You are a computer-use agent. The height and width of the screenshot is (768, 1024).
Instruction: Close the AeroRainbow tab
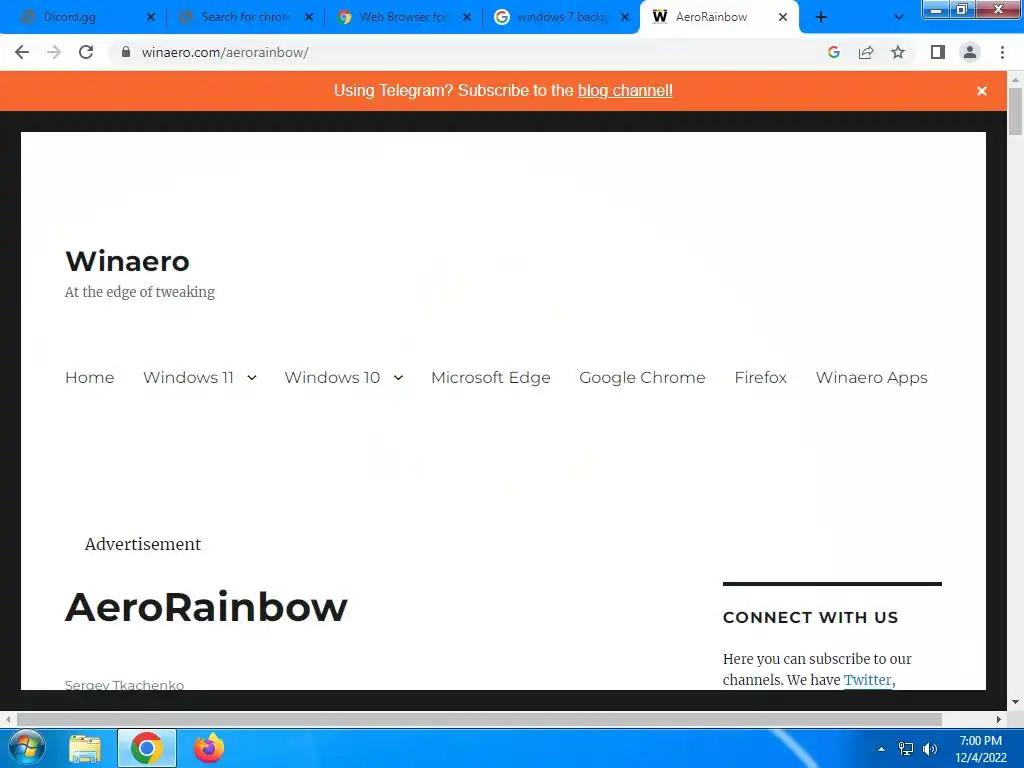click(x=783, y=18)
